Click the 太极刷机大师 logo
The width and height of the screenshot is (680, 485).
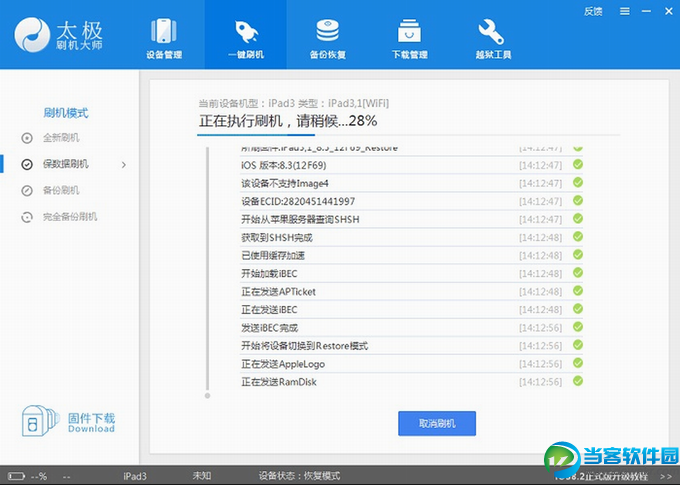(x=58, y=37)
